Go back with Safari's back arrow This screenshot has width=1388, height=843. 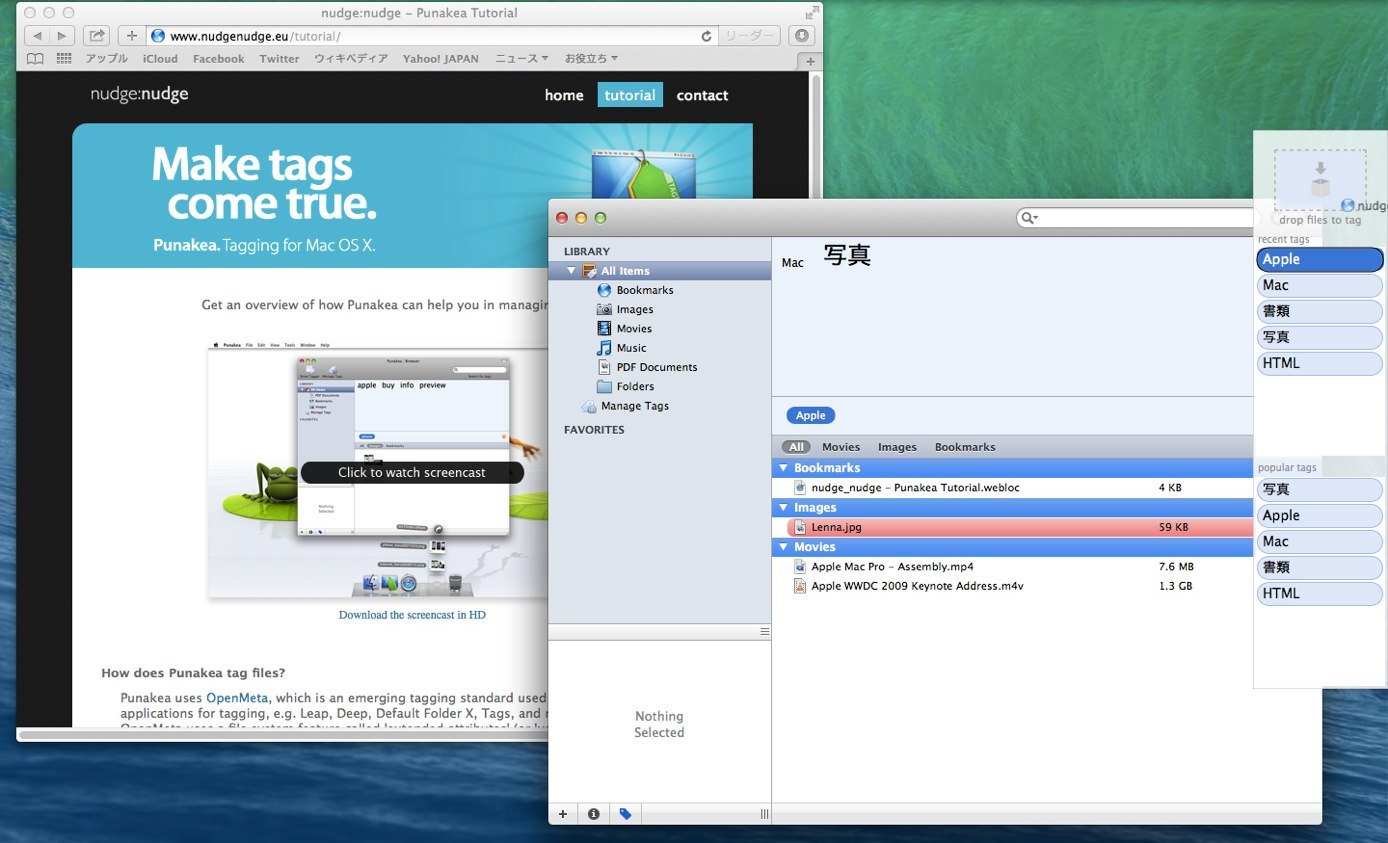pyautogui.click(x=37, y=36)
